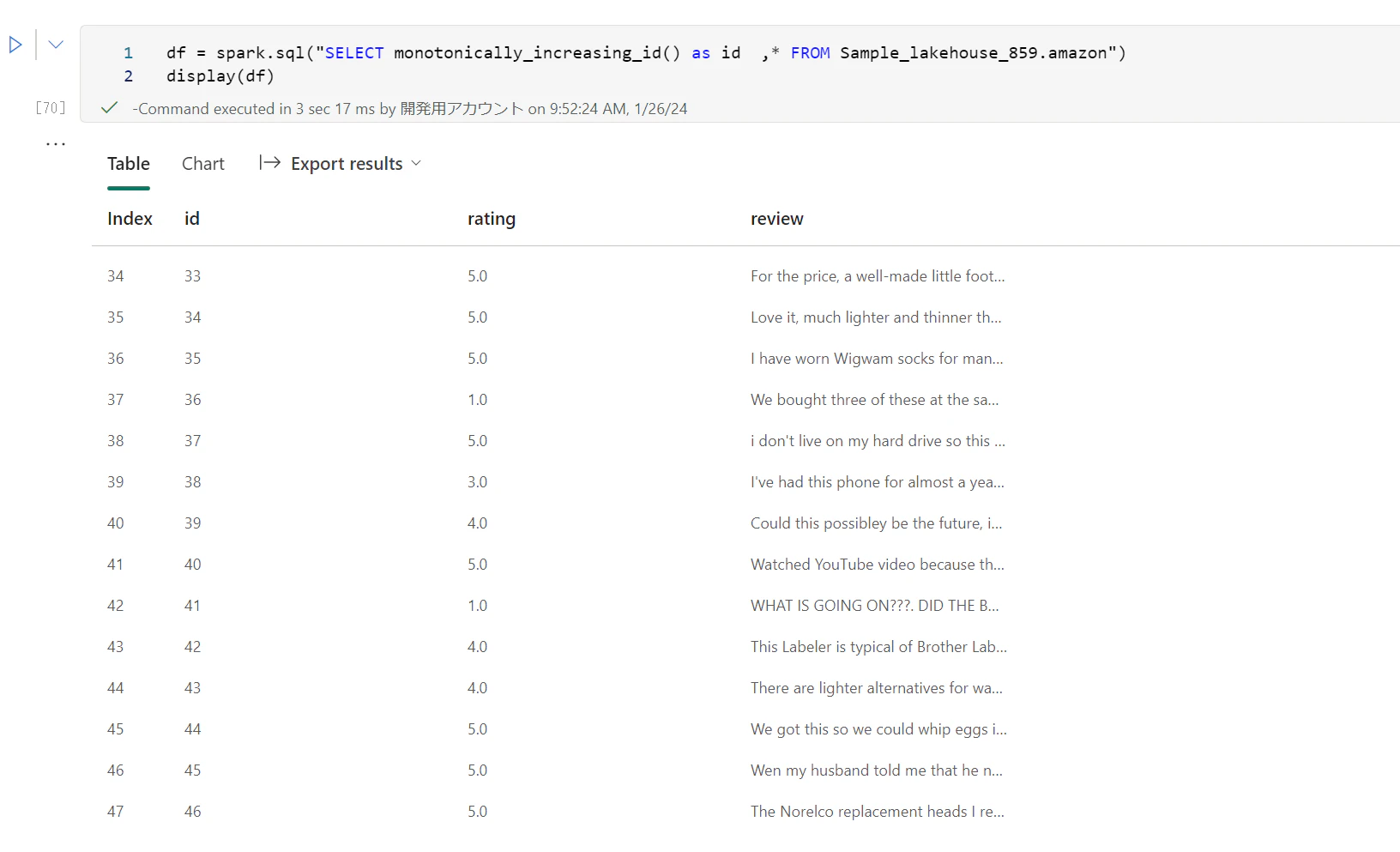
Task: Click review cell 'This Labeler is typical of Brother Lab...'
Action: [879, 647]
